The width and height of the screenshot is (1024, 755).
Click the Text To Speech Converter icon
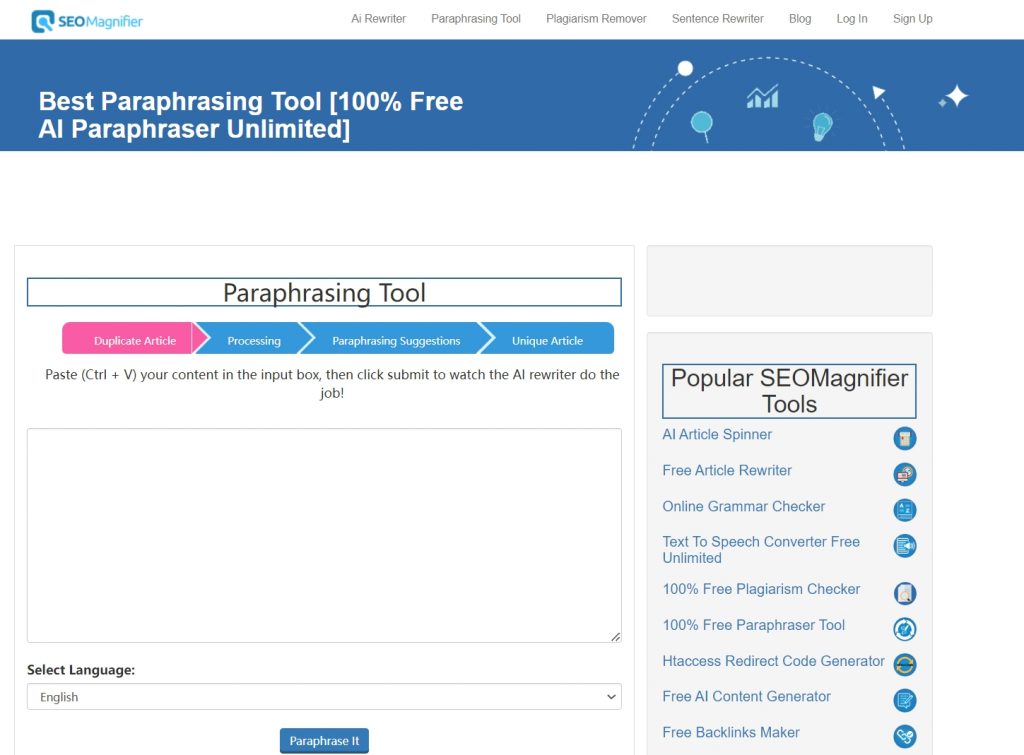pos(905,546)
